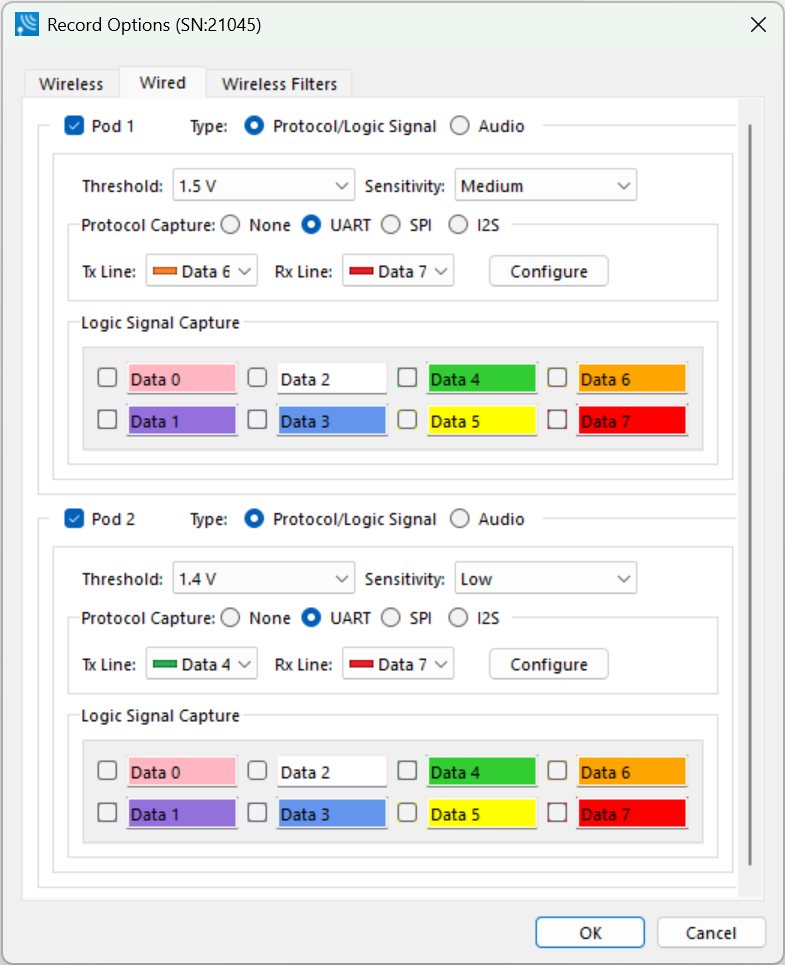Open Pod 2 Rx Line dropdown Data 7
This screenshot has height=965, width=785.
398,663
